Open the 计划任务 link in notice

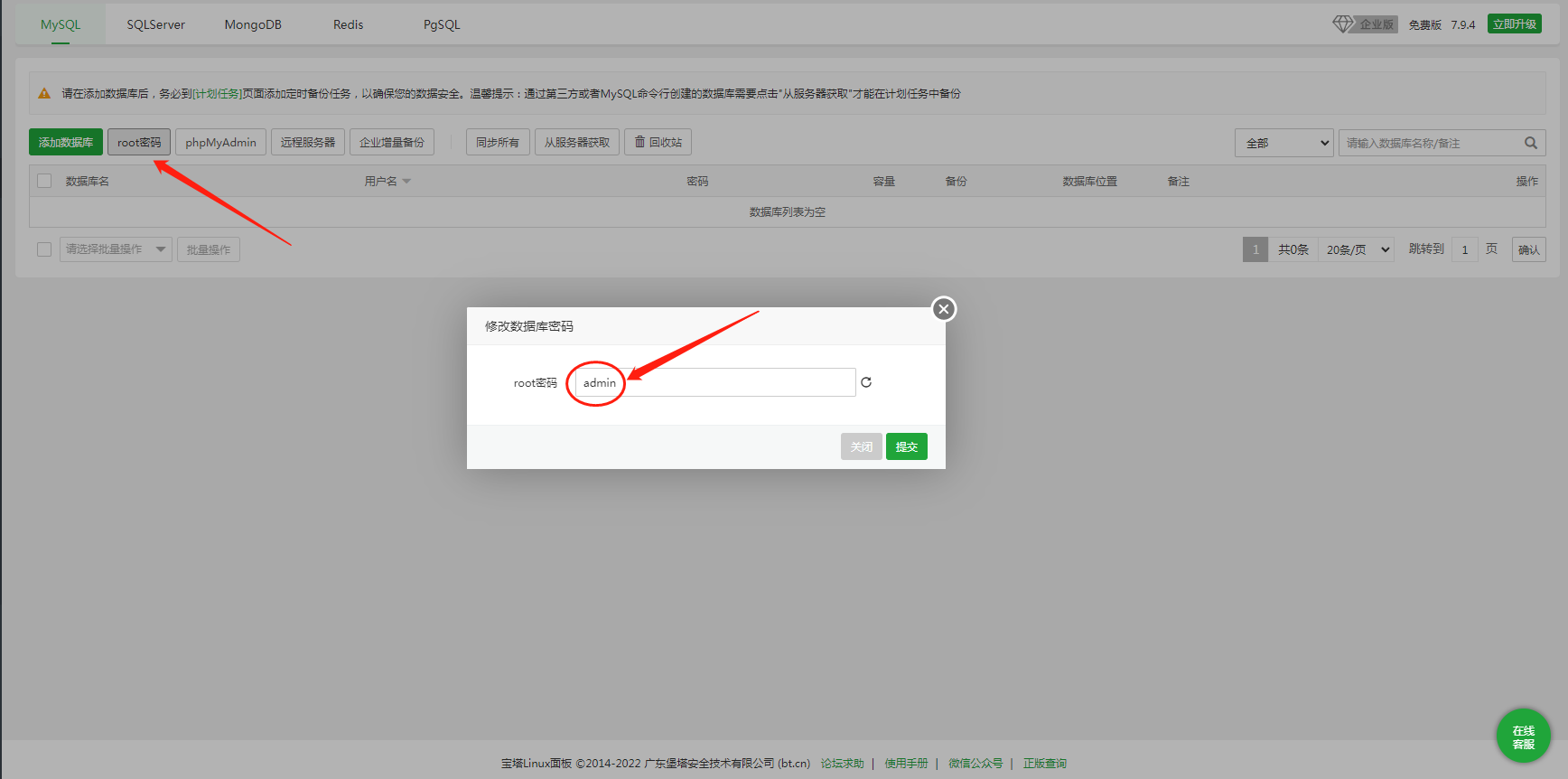217,93
